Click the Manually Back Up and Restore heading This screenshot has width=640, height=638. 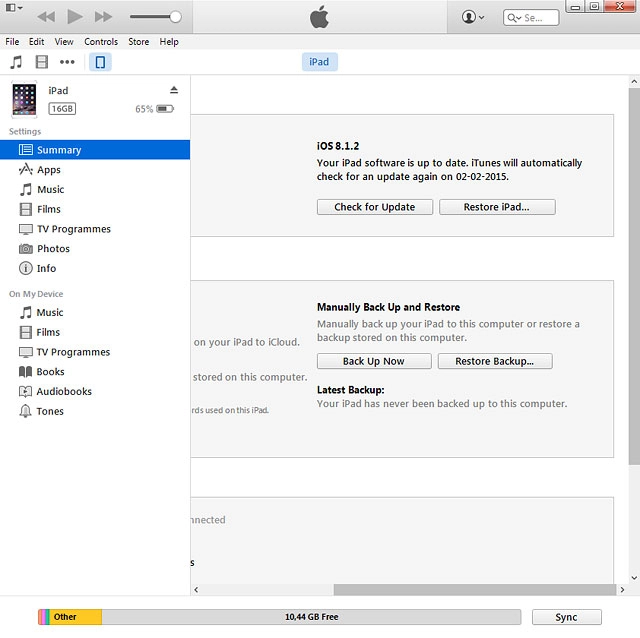pos(389,307)
